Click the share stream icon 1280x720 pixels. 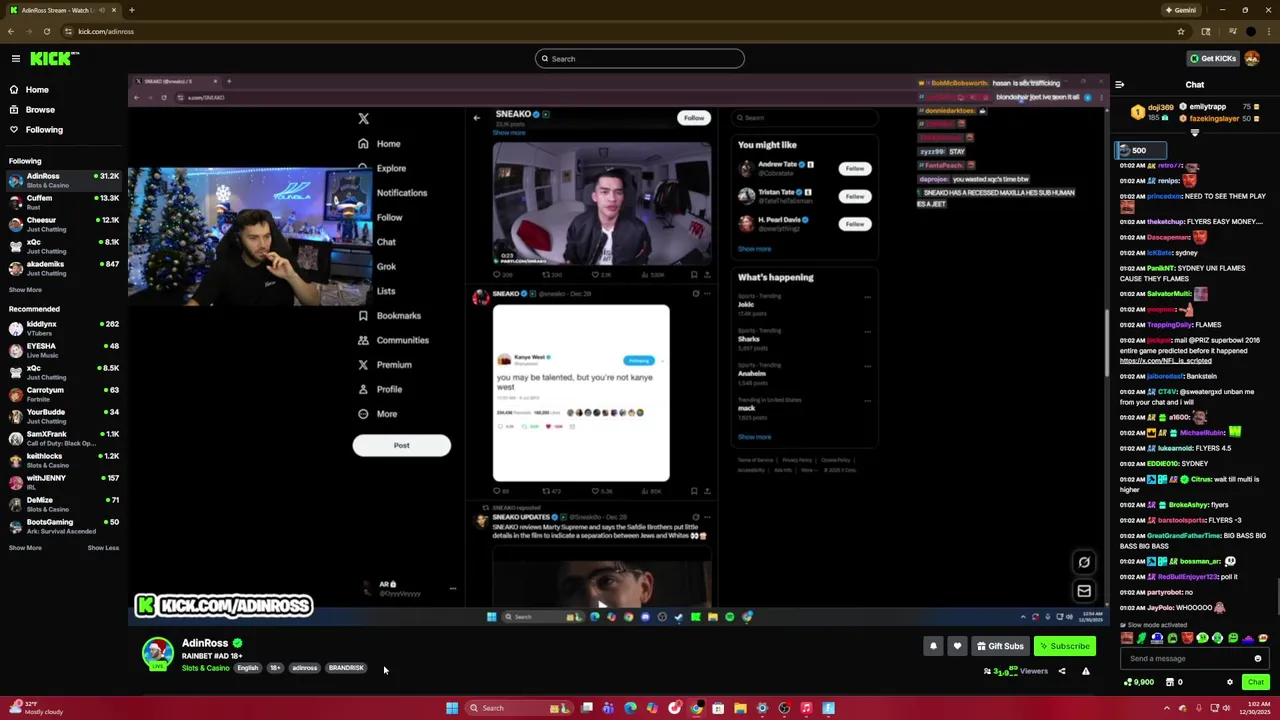1062,671
